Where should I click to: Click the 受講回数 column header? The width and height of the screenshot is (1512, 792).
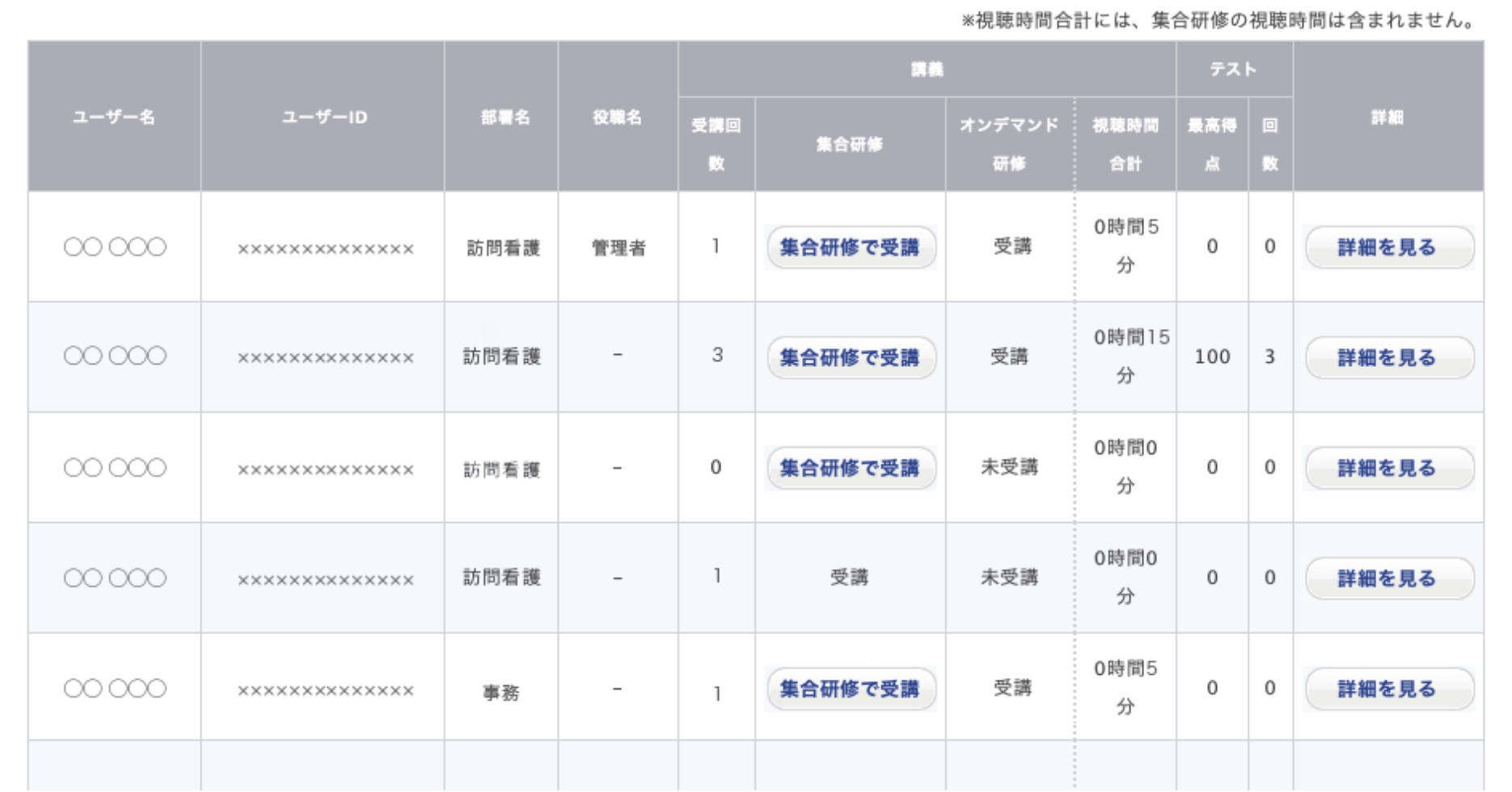click(716, 144)
